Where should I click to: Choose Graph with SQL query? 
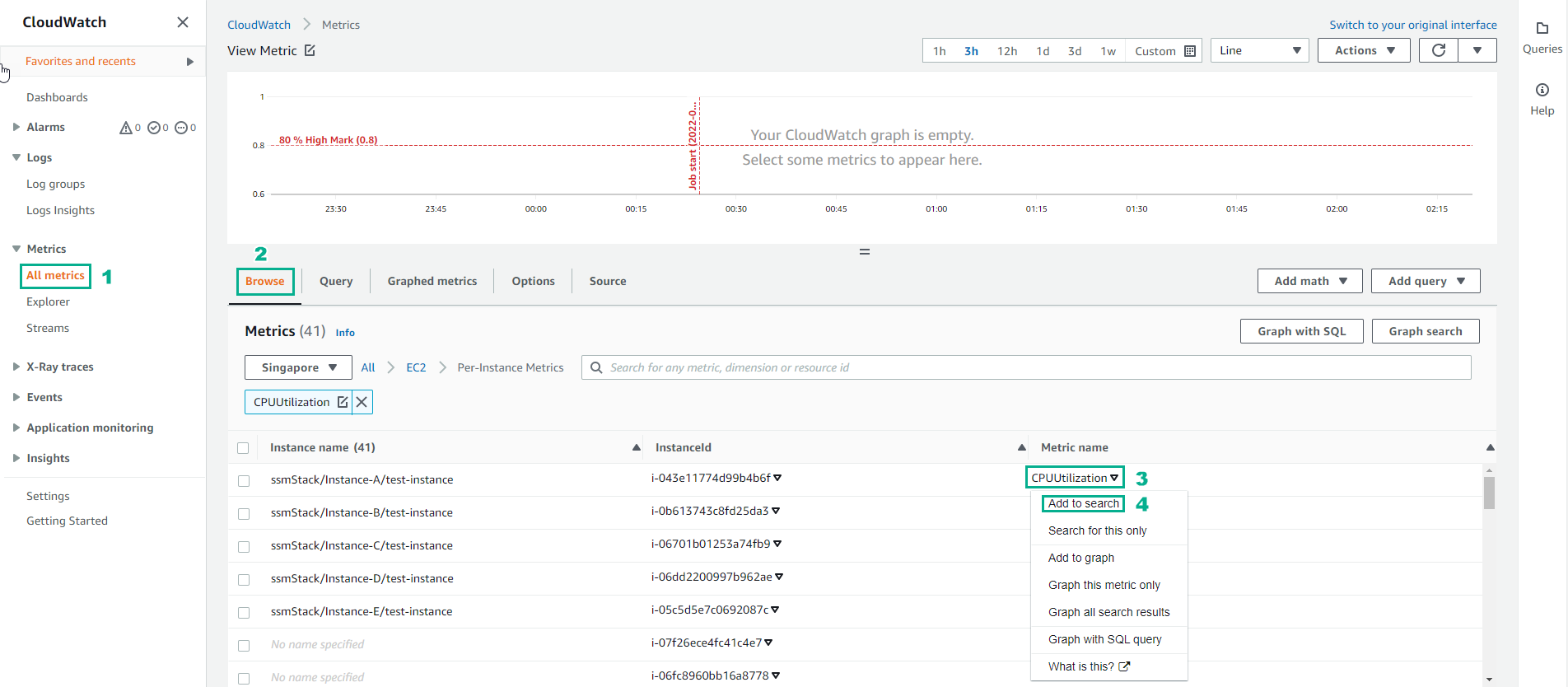[x=1105, y=639]
